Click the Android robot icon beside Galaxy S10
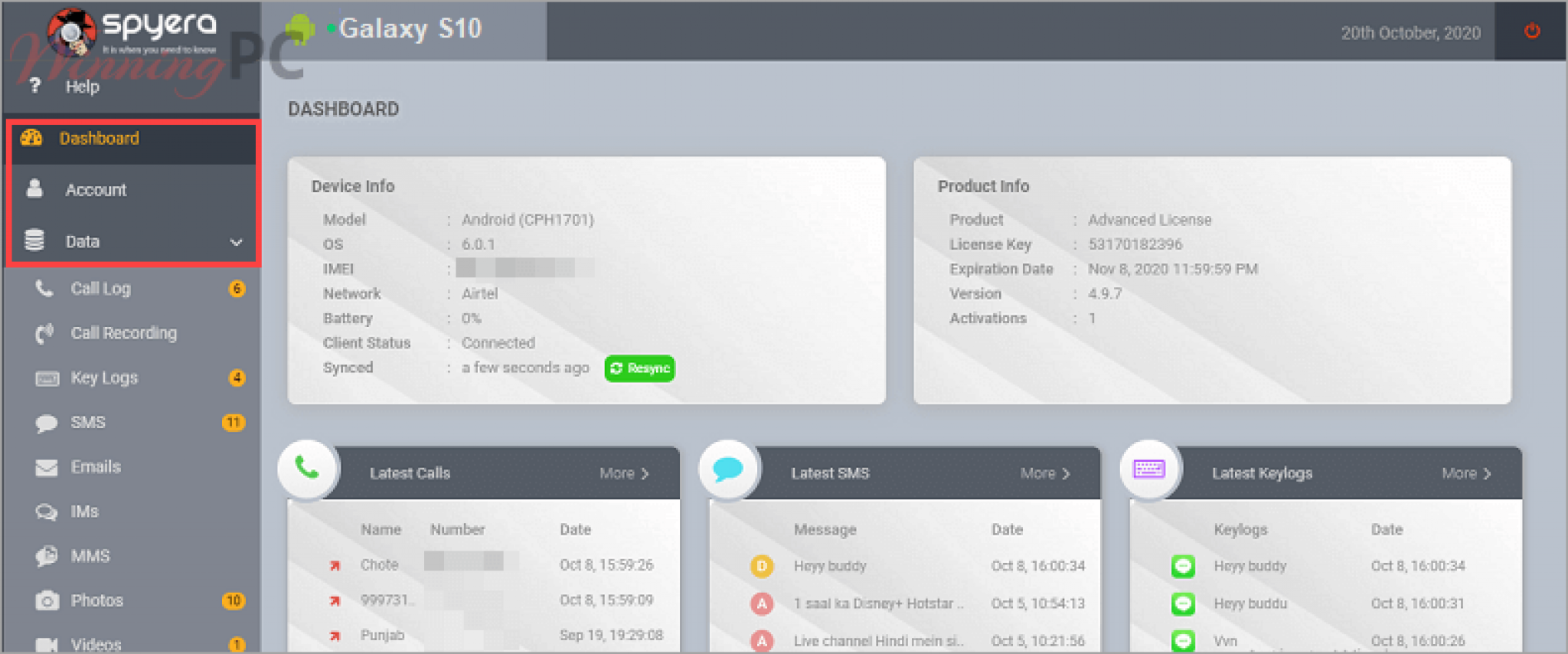The height and width of the screenshot is (654, 1568). pos(300,30)
